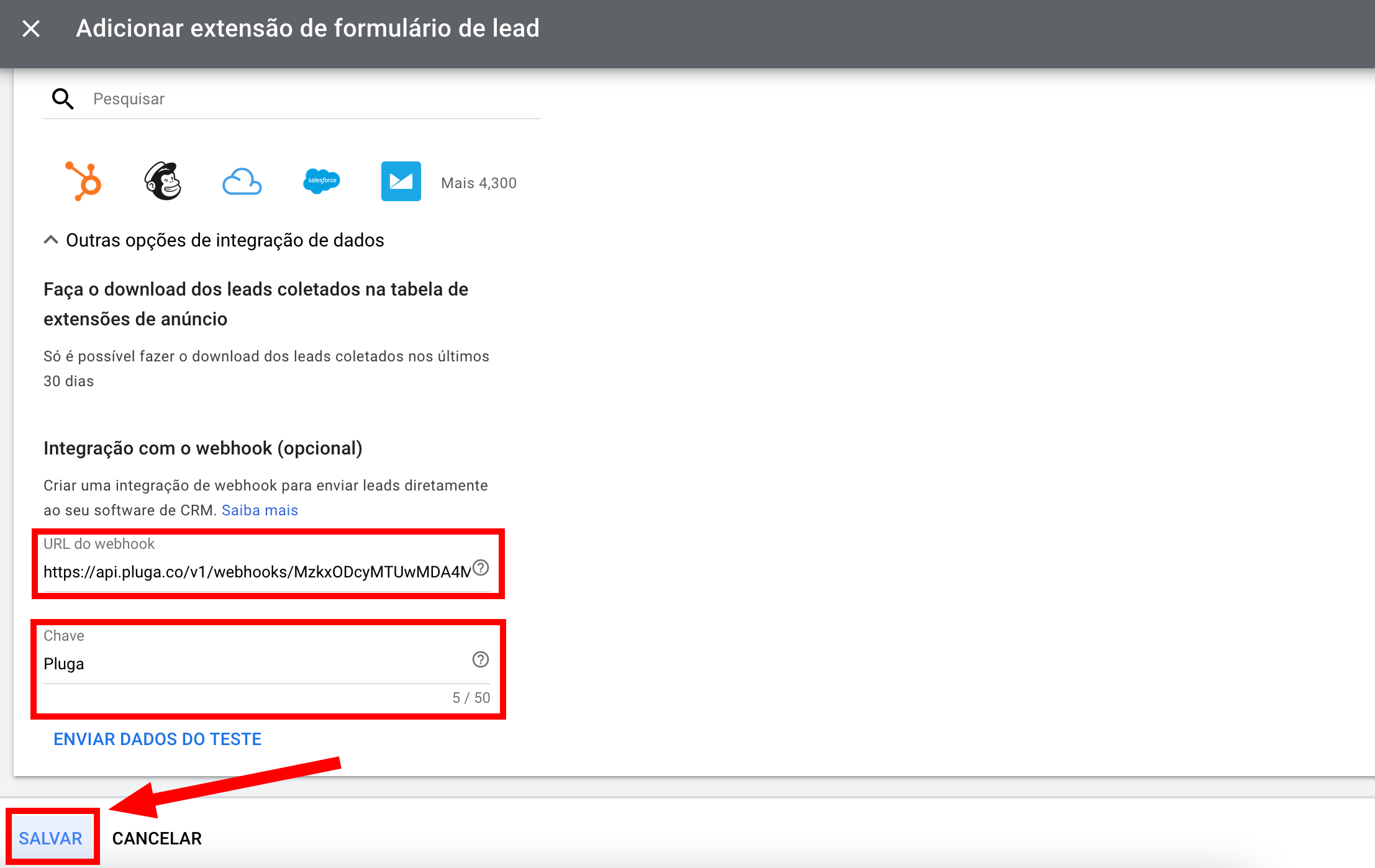The image size is (1375, 868).
Task: Close the lead form extension dialog
Action: (31, 29)
